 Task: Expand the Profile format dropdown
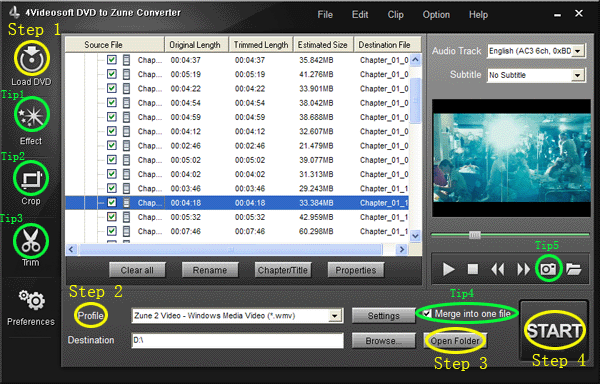[334, 316]
